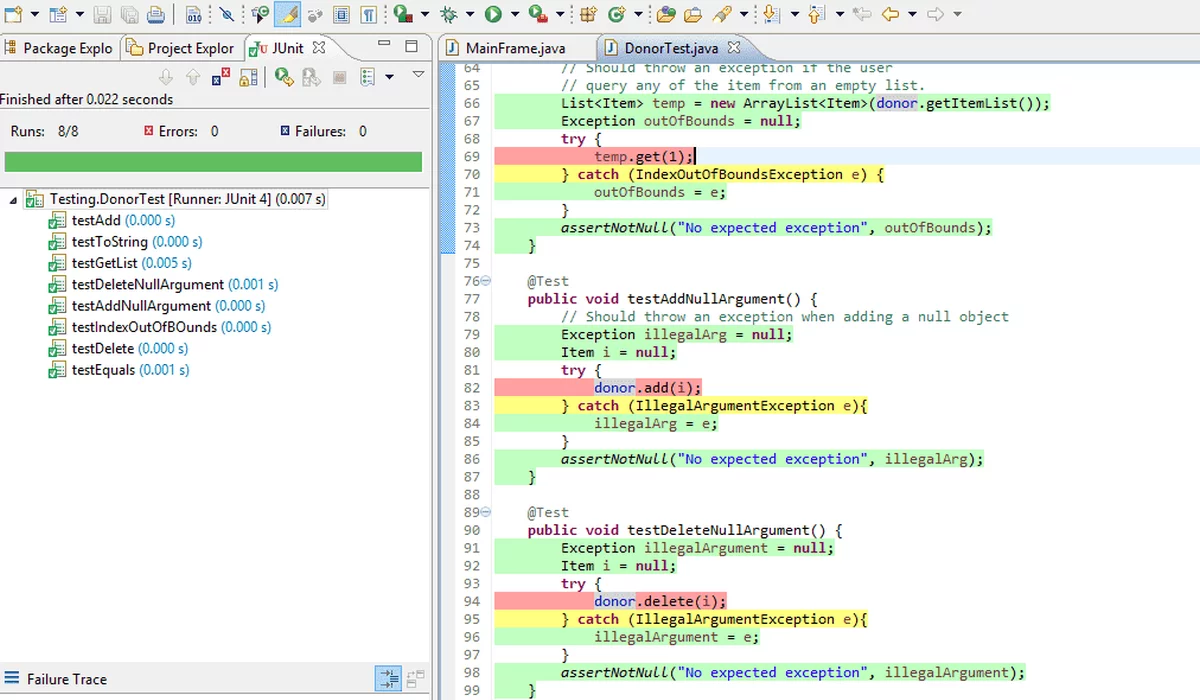Screen dimensions: 1200x700
Task: Click the Debug bug icon in toolbar
Action: (449, 14)
